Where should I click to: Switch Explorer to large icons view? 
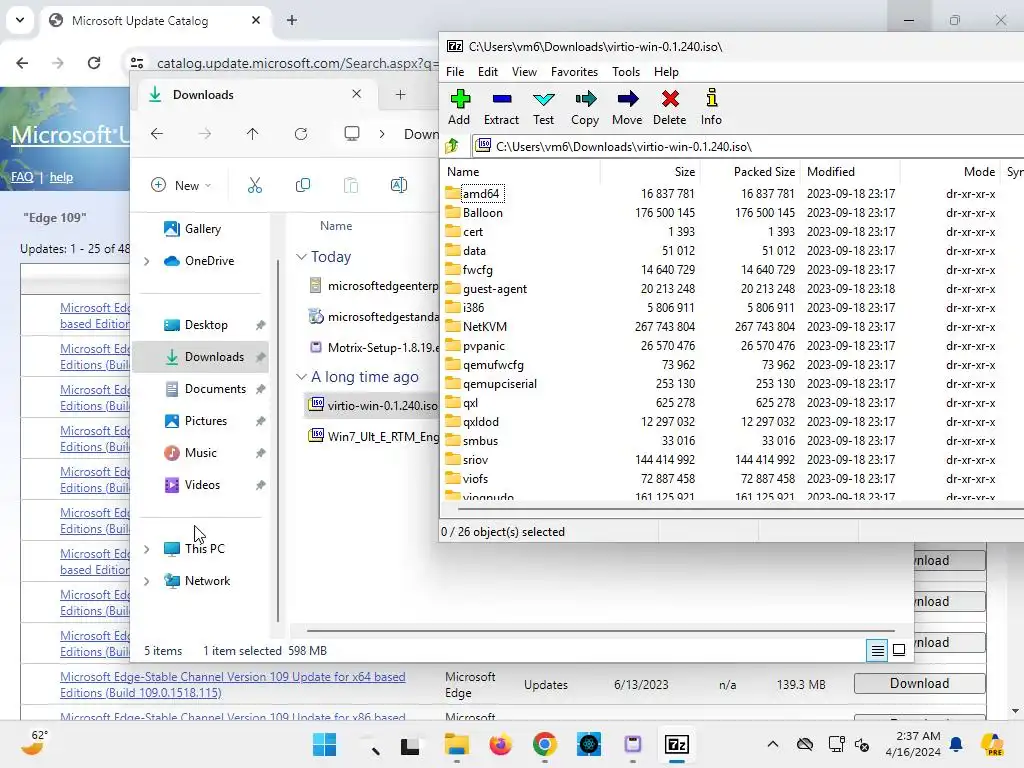pos(899,650)
